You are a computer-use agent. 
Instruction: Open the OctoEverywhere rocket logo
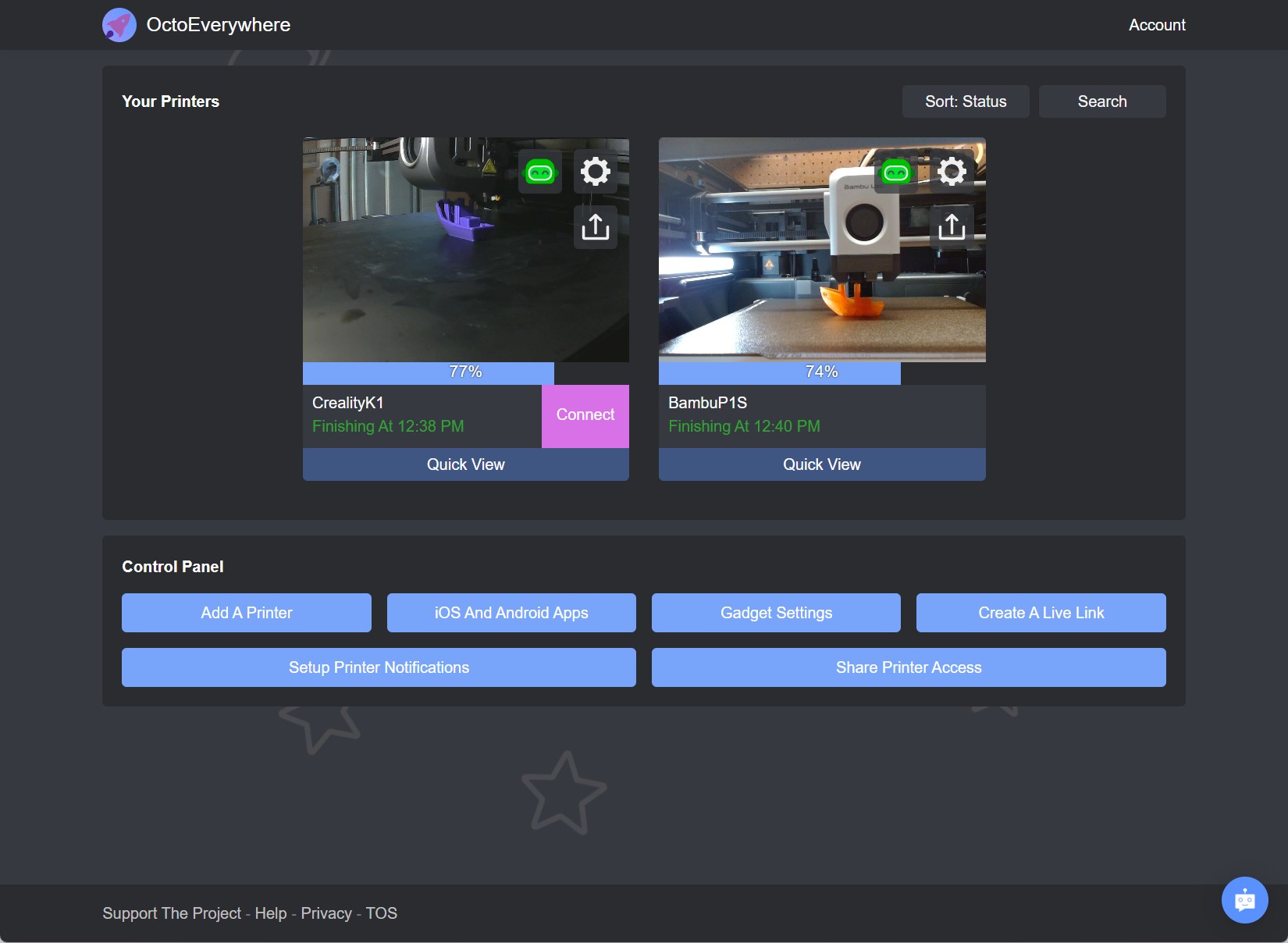click(119, 24)
